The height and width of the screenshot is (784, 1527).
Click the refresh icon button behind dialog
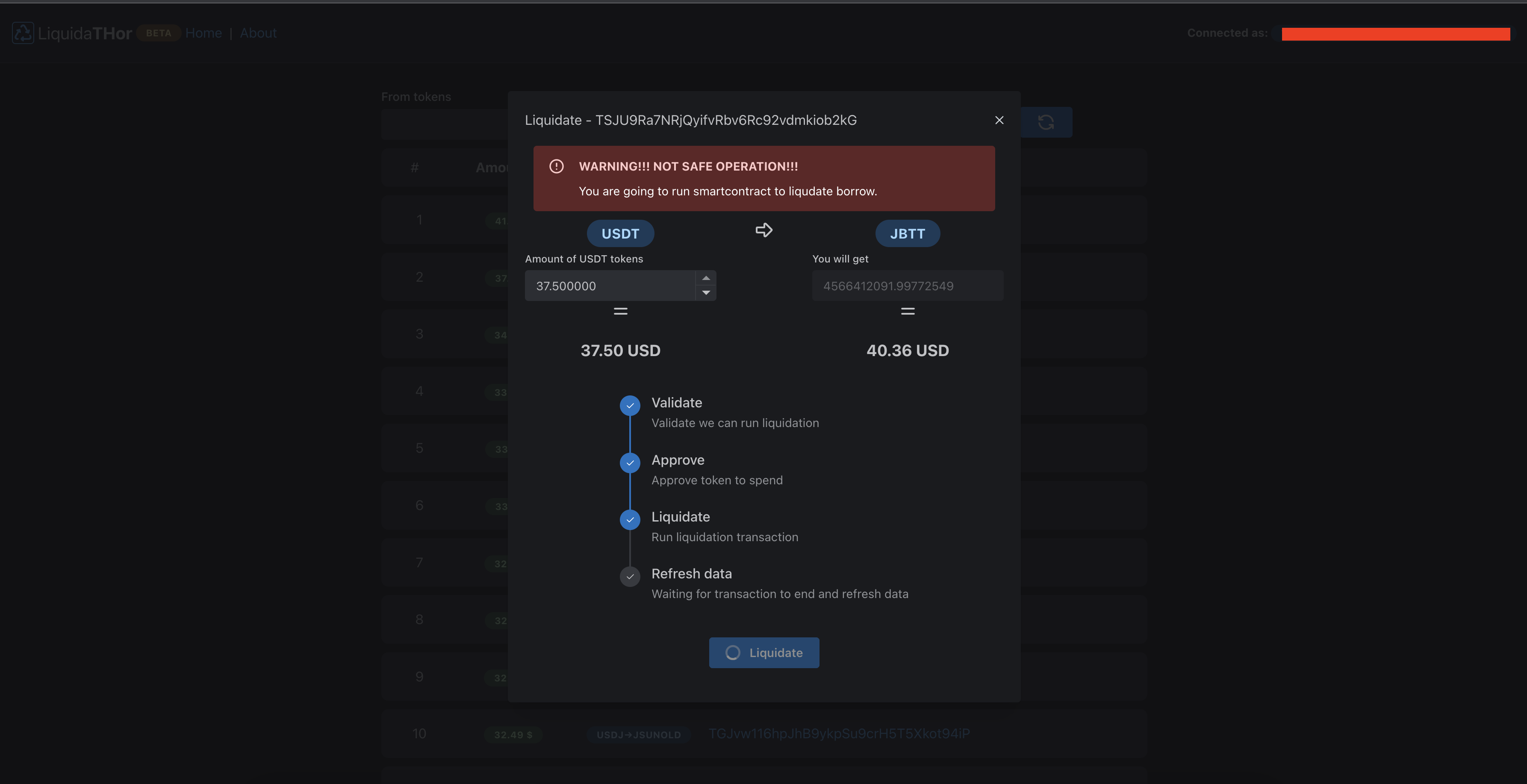tap(1046, 122)
